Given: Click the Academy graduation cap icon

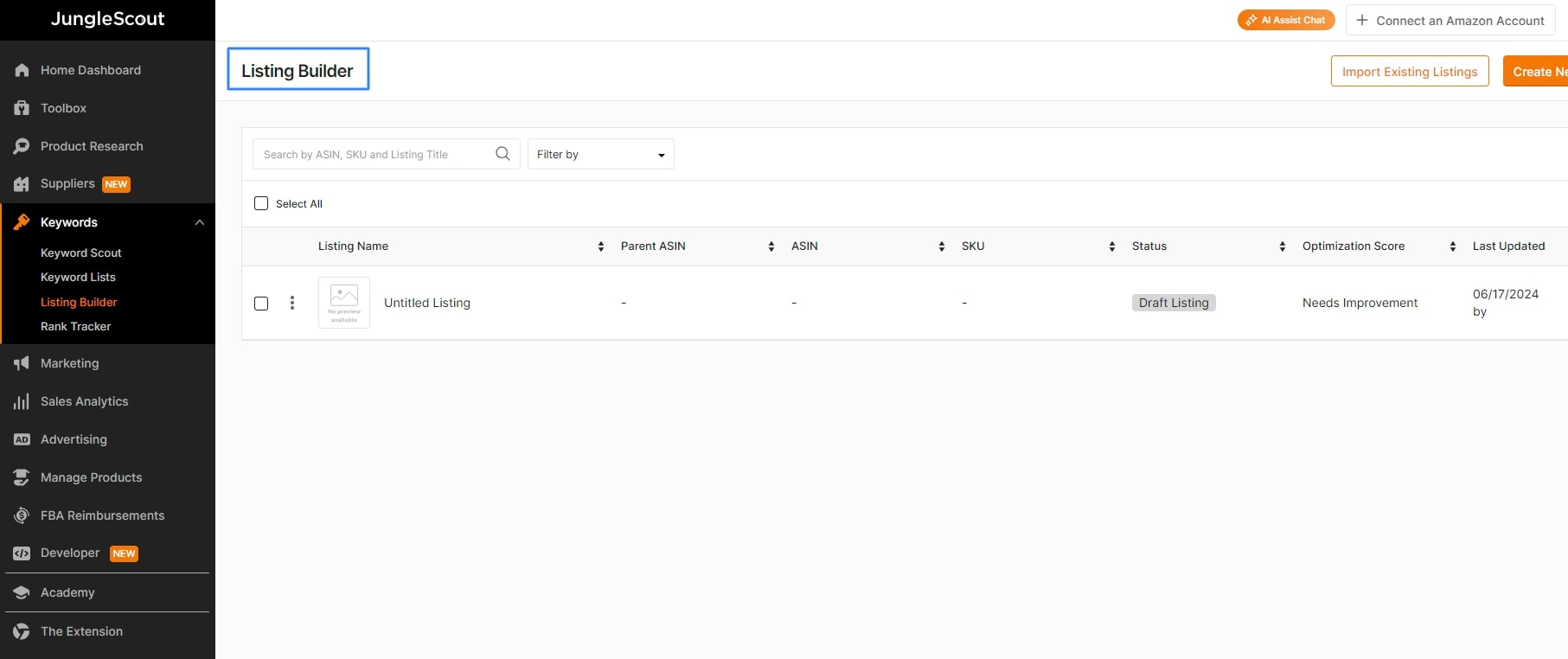Looking at the screenshot, I should (22, 592).
